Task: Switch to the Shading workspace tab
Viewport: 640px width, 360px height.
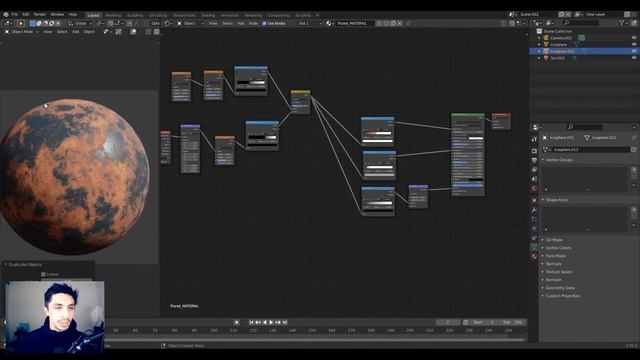Action: (x=208, y=15)
